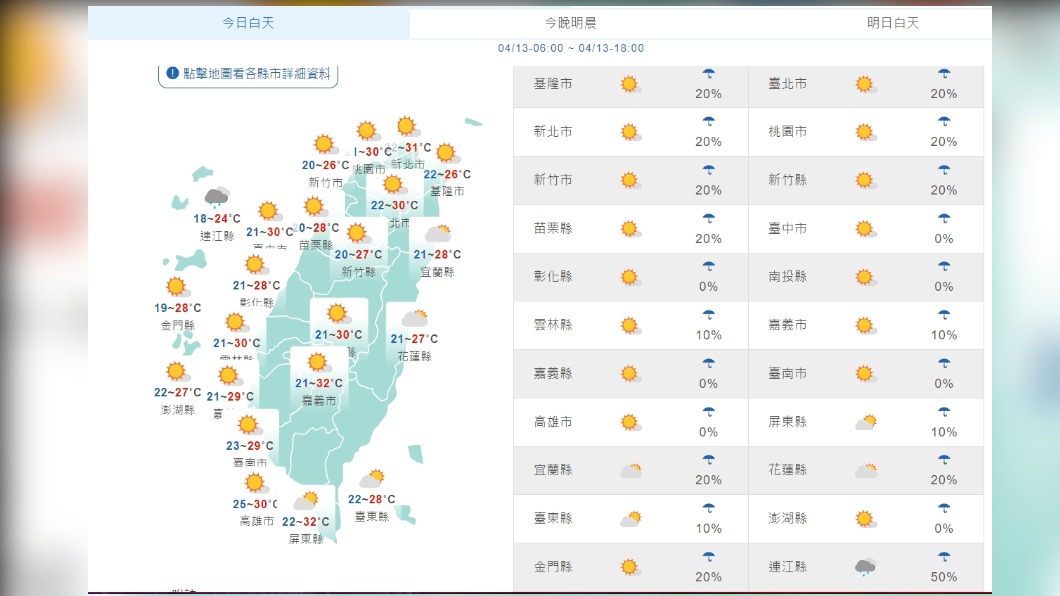Click the sunny icon in the 臺北市 table row
This screenshot has width=1060, height=596.
coord(865,84)
